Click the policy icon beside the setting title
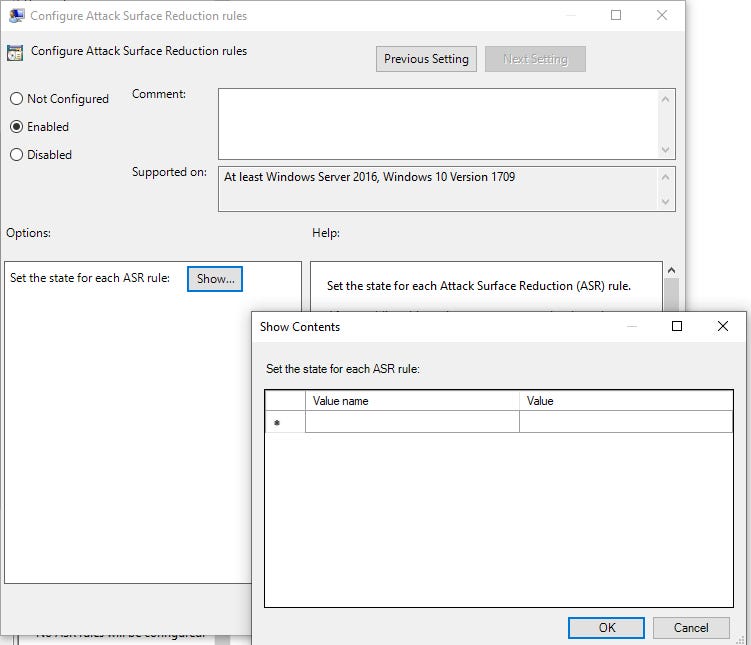Viewport: 751px width, 645px height. tap(15, 53)
